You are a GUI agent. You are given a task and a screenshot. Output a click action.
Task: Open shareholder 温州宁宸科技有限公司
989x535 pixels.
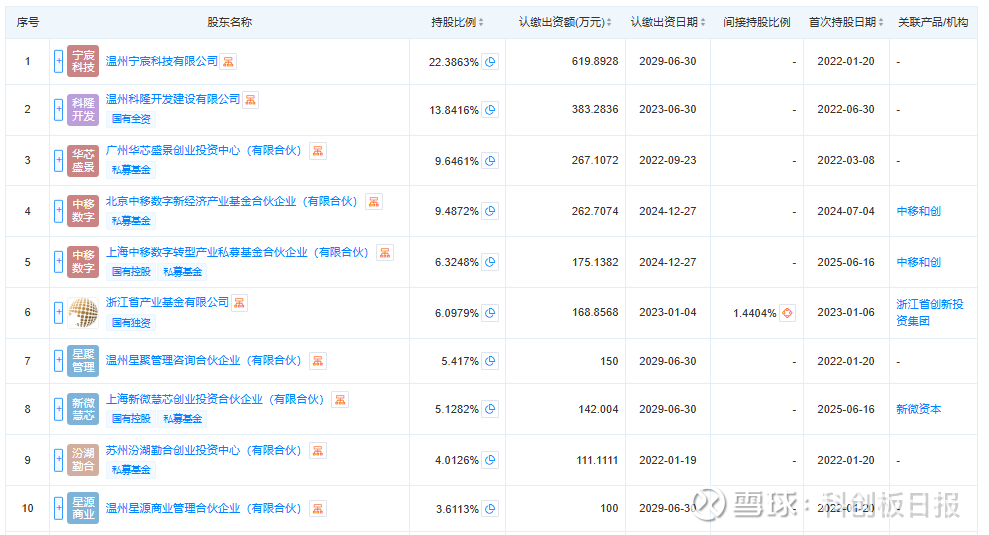(161, 61)
